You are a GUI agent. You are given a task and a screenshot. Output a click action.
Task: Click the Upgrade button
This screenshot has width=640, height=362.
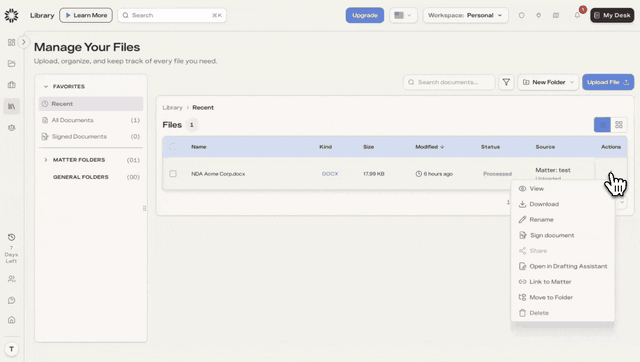(365, 15)
